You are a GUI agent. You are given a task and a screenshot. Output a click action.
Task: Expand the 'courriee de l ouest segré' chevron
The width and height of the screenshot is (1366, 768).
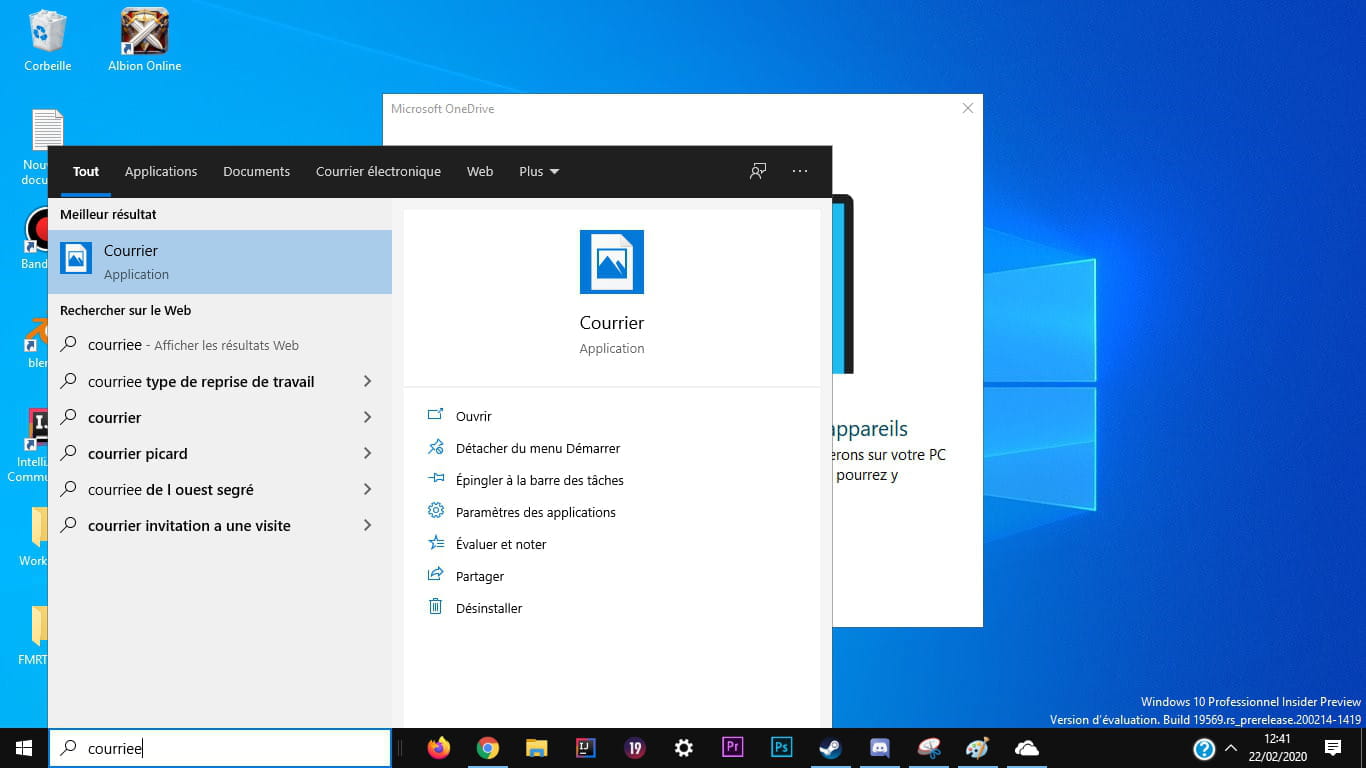pos(367,489)
